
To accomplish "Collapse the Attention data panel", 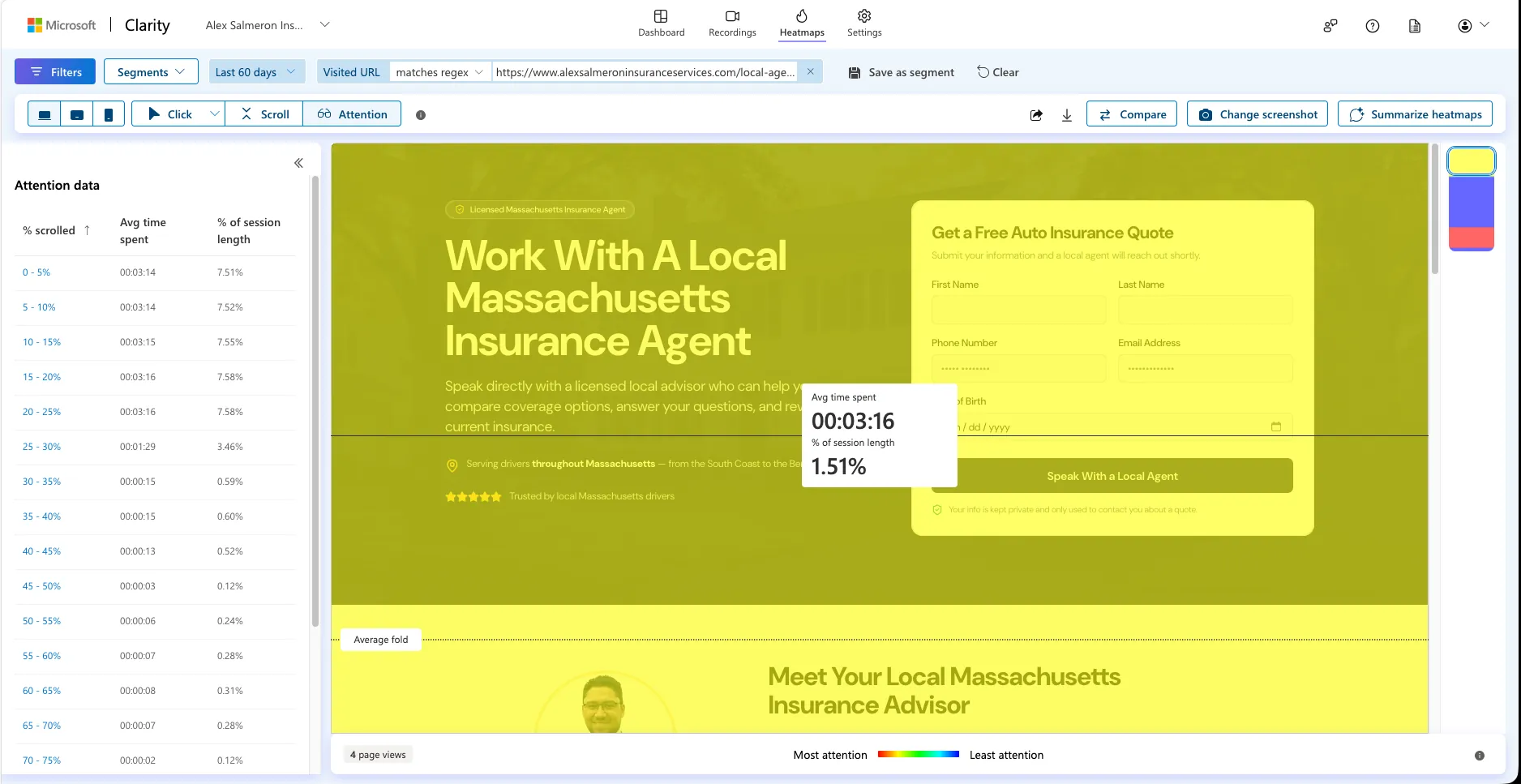I will tap(298, 163).
